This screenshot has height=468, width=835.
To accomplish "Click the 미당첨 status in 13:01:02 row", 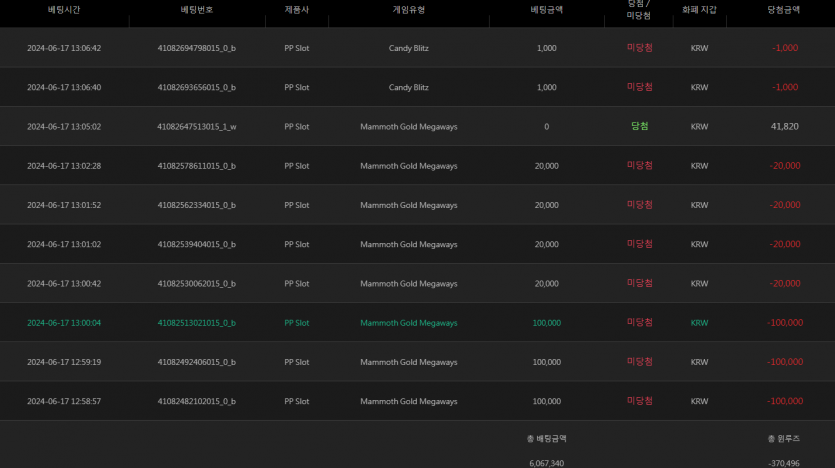I will (x=639, y=244).
